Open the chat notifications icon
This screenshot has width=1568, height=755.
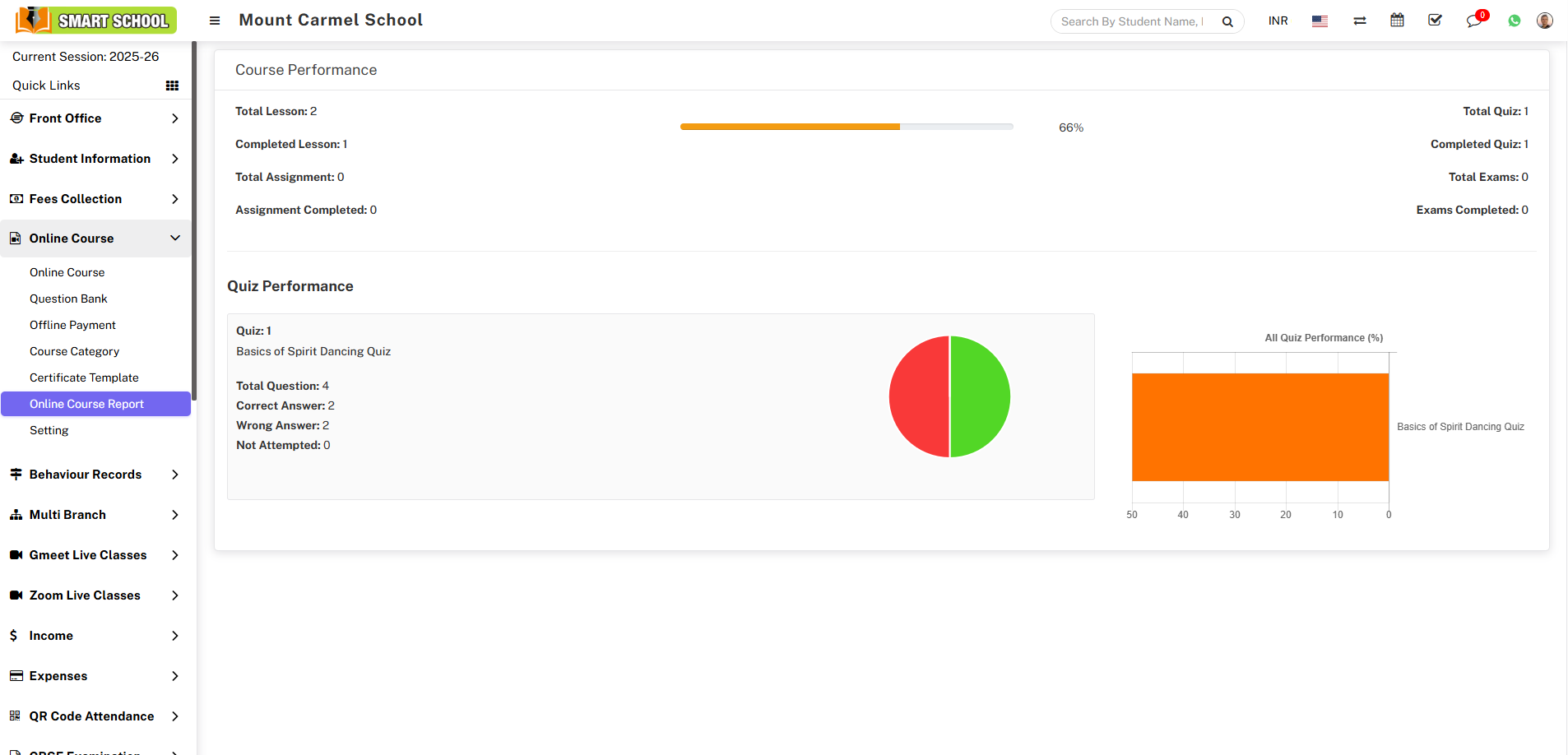pos(1473,21)
